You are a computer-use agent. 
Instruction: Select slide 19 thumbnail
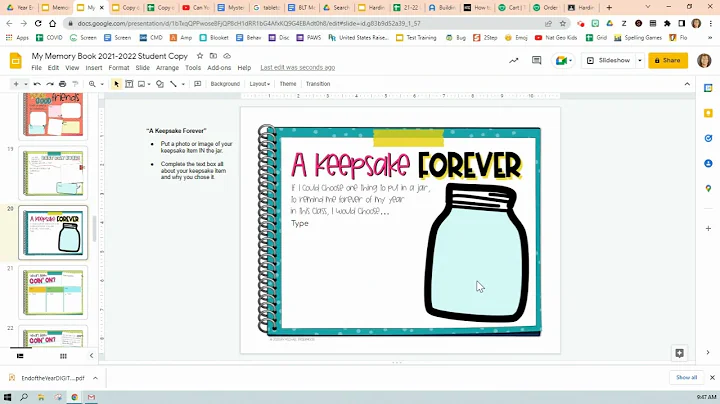(x=53, y=173)
